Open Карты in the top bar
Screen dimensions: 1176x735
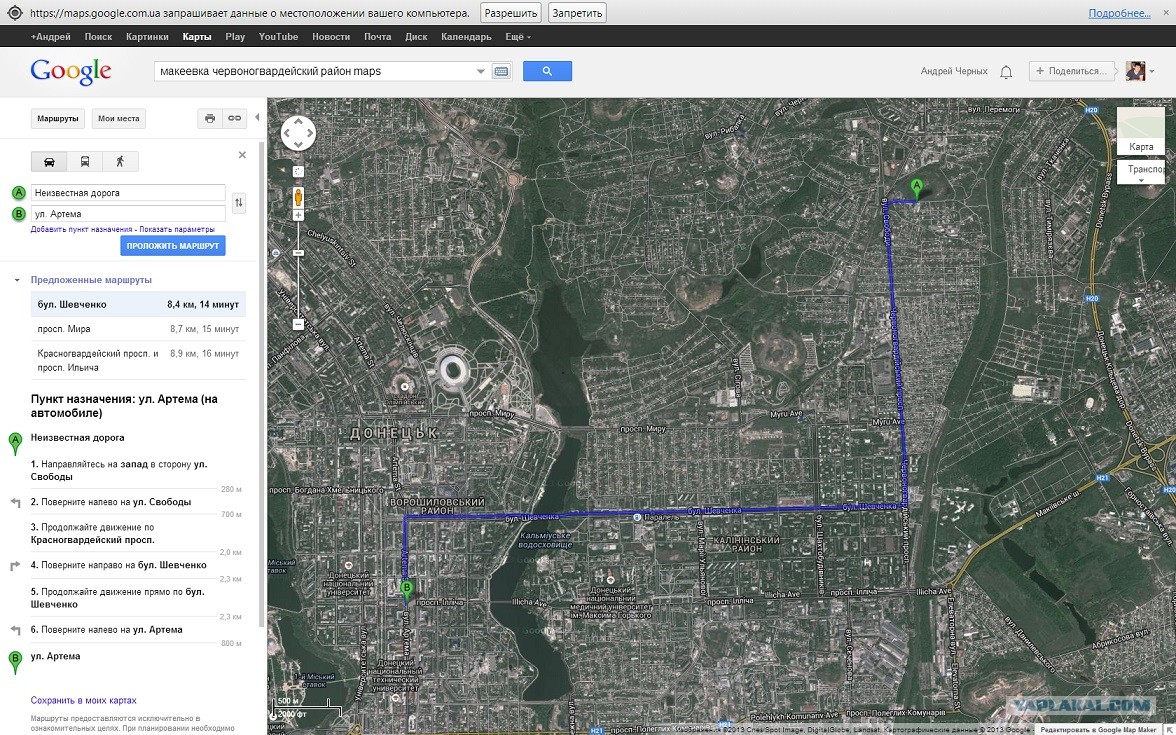196,37
